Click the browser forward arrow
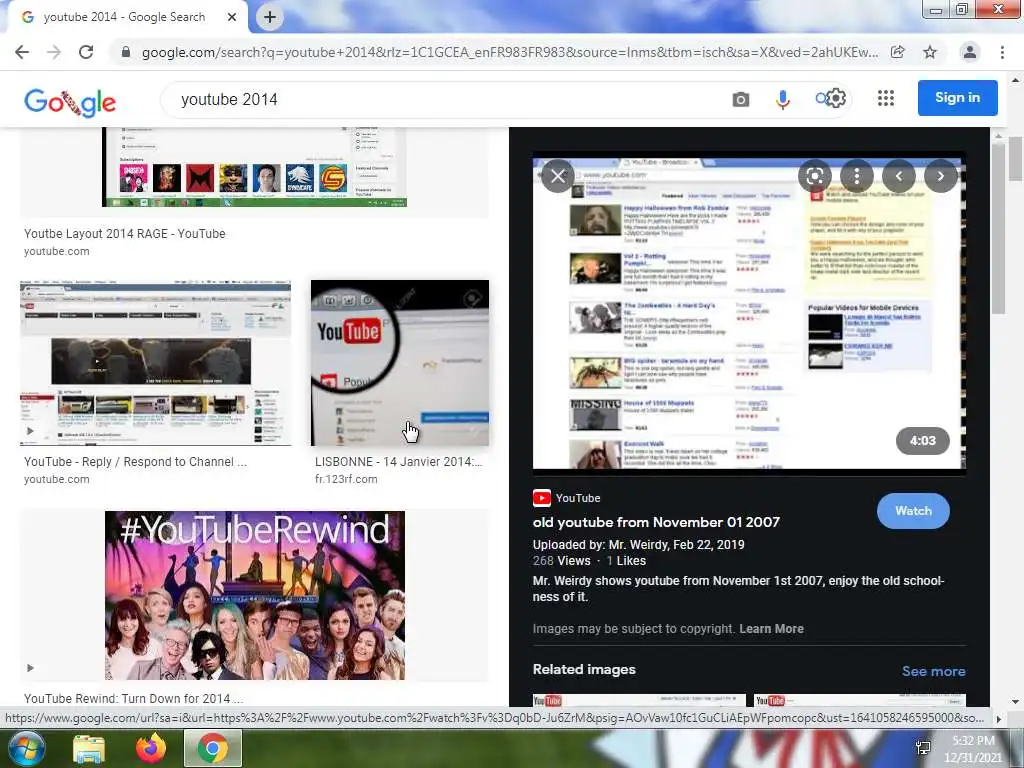This screenshot has height=768, width=1024. tap(54, 52)
